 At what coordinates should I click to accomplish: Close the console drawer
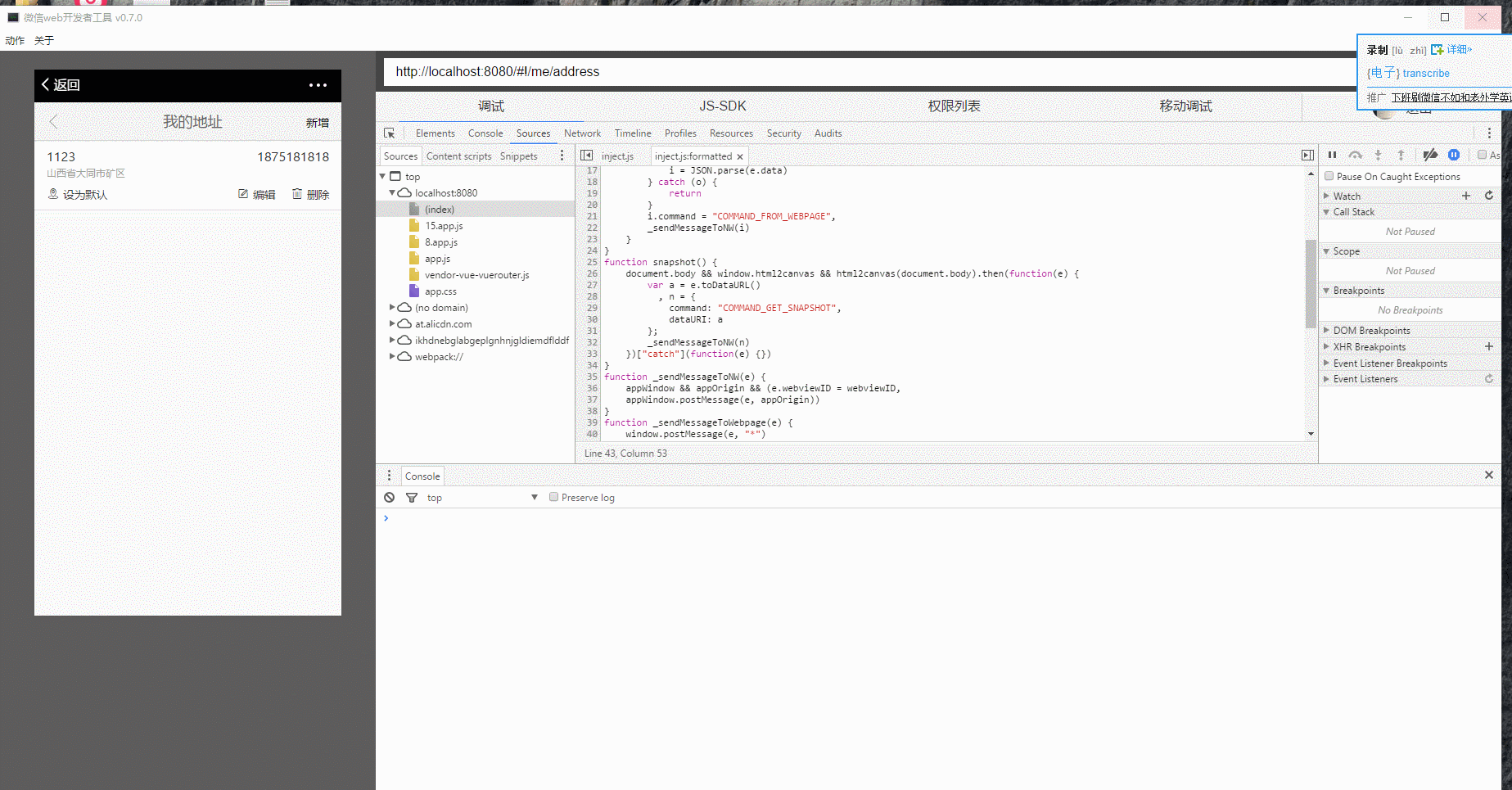pyautogui.click(x=1489, y=475)
